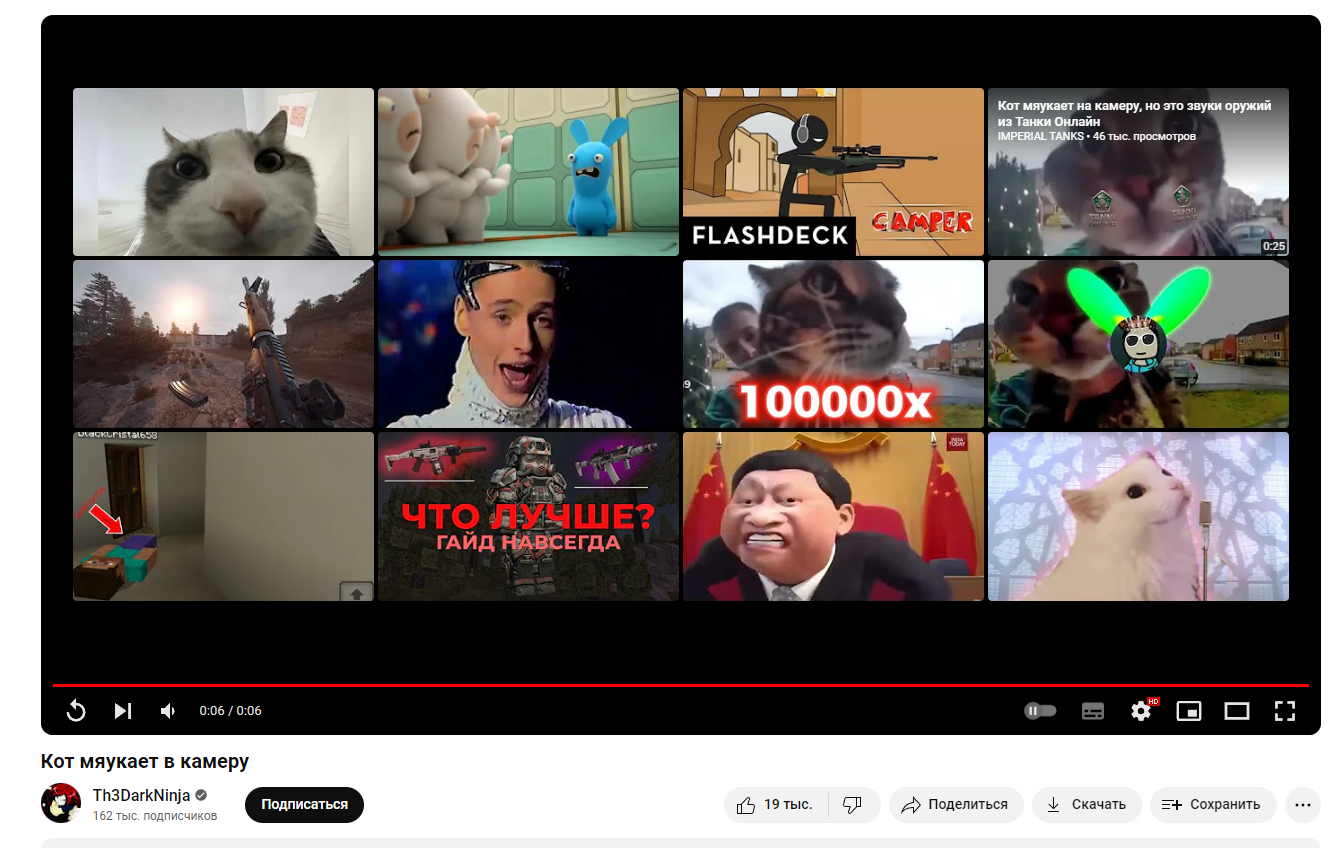
Task: Open the FLASHDECK Camper suggested video thumbnail
Action: pos(833,172)
